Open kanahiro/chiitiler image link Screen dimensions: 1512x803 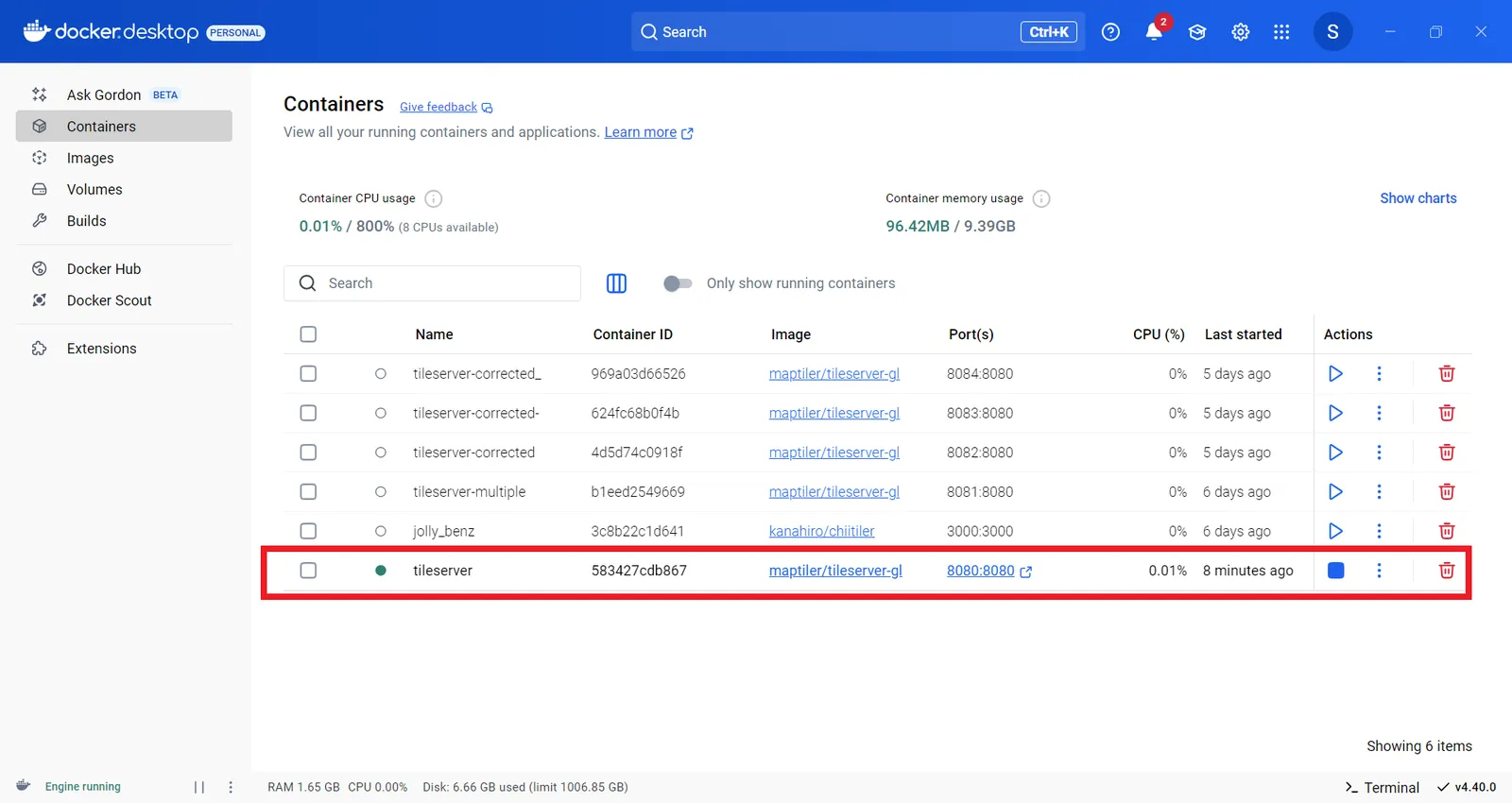821,531
